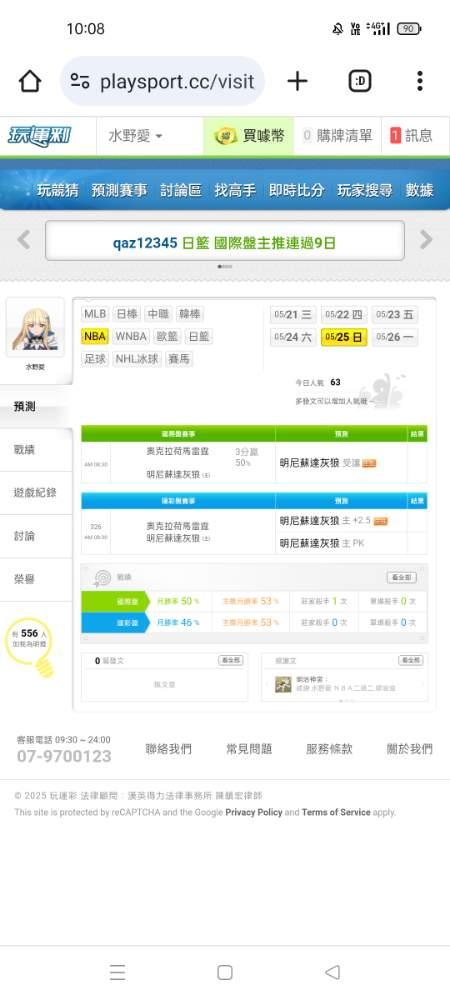Open the browser three-dot menu
Viewport: 450px width, 1000px height.
point(419,81)
